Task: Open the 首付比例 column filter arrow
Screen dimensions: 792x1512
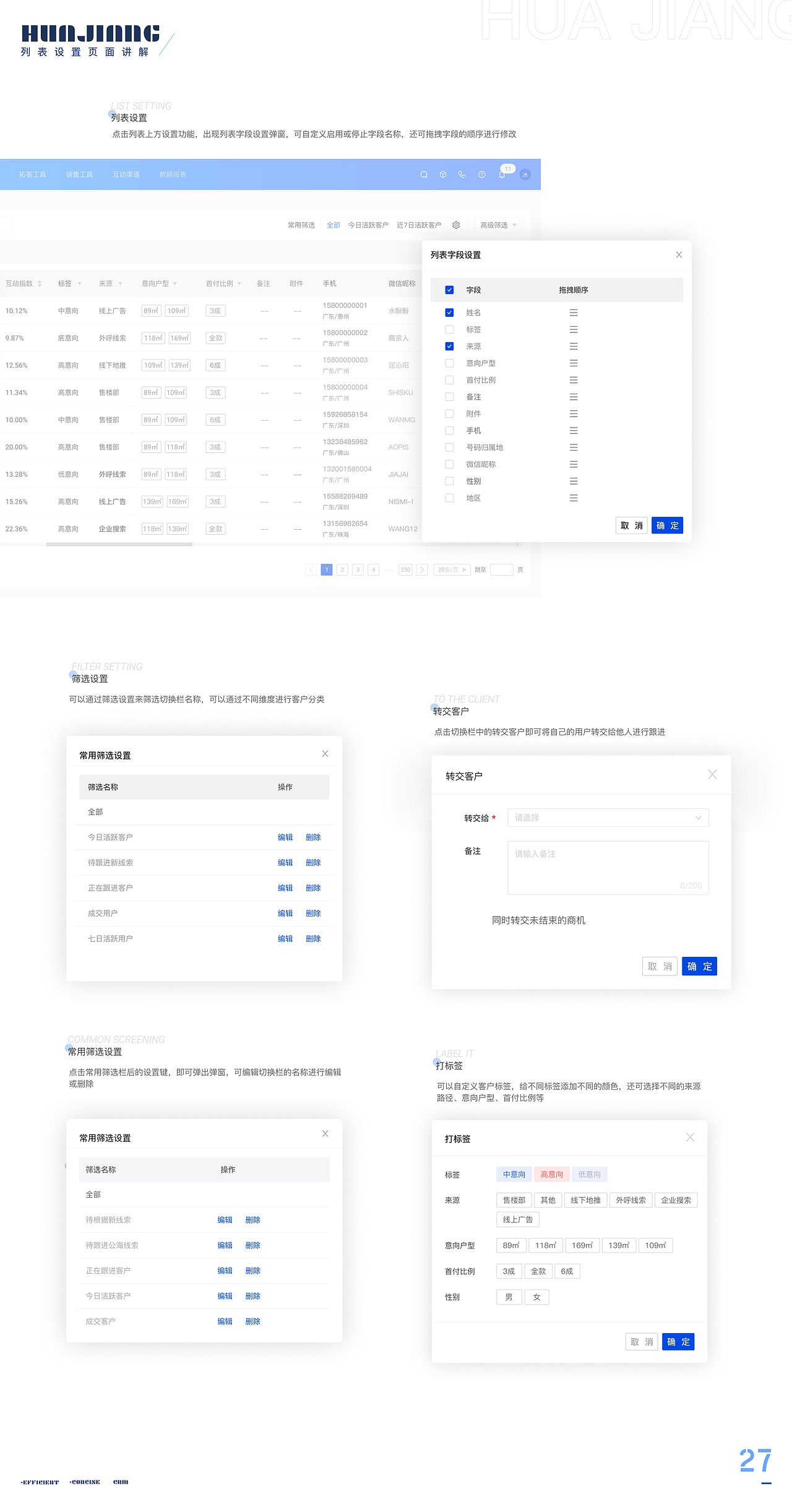Action: point(239,283)
